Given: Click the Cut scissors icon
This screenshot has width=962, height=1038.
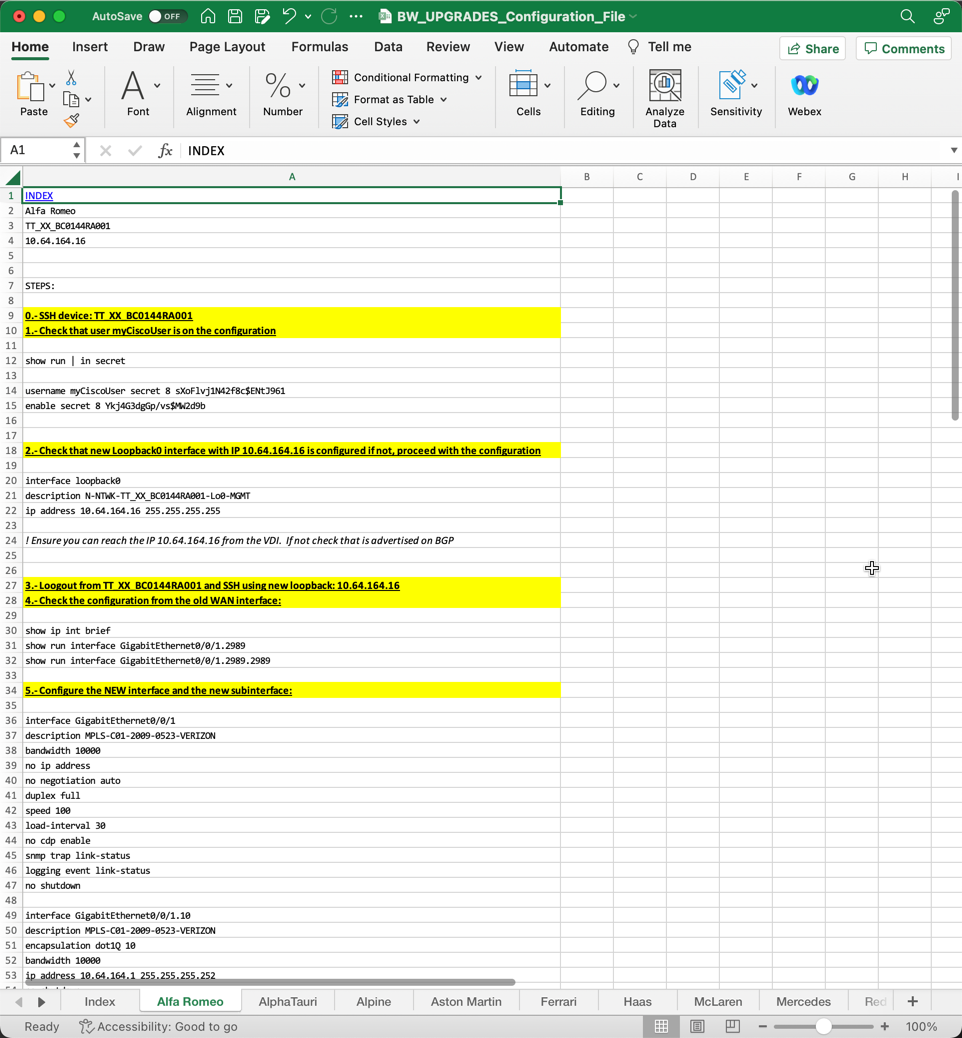Looking at the screenshot, I should (71, 78).
